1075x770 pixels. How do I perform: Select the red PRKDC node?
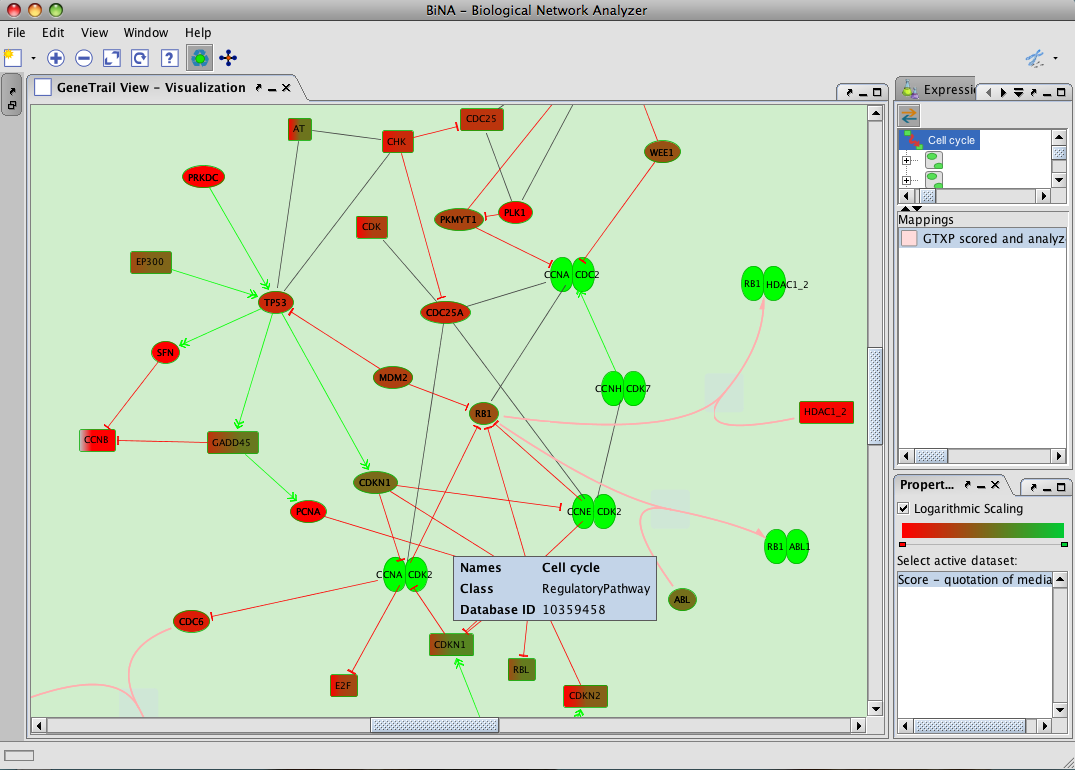click(x=204, y=177)
